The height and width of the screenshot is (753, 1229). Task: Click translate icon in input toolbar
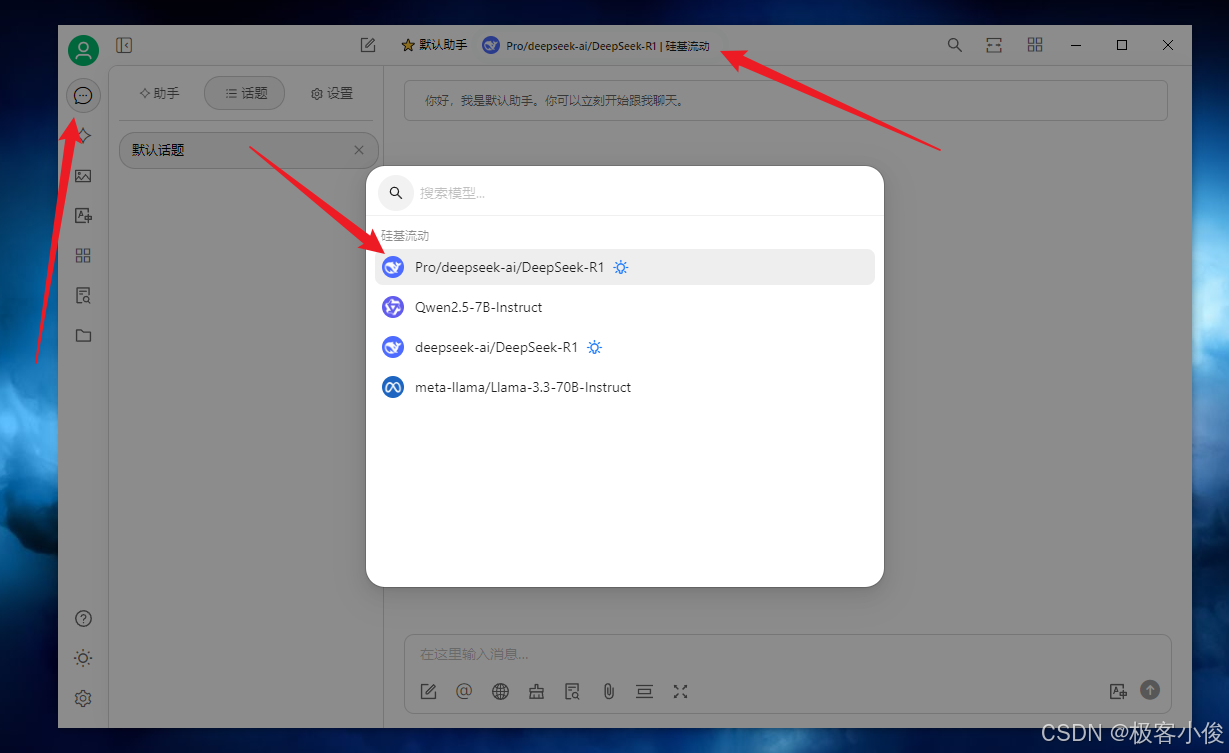tap(1118, 691)
